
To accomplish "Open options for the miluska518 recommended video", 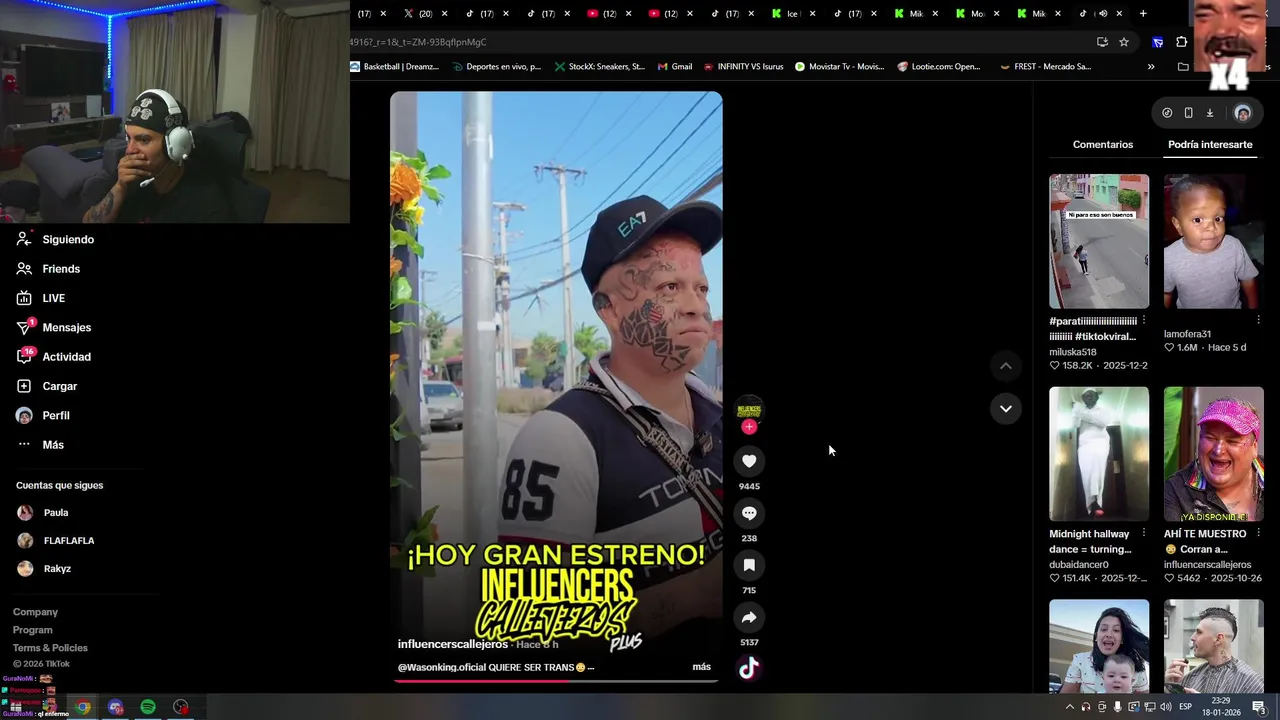I will (x=1143, y=321).
